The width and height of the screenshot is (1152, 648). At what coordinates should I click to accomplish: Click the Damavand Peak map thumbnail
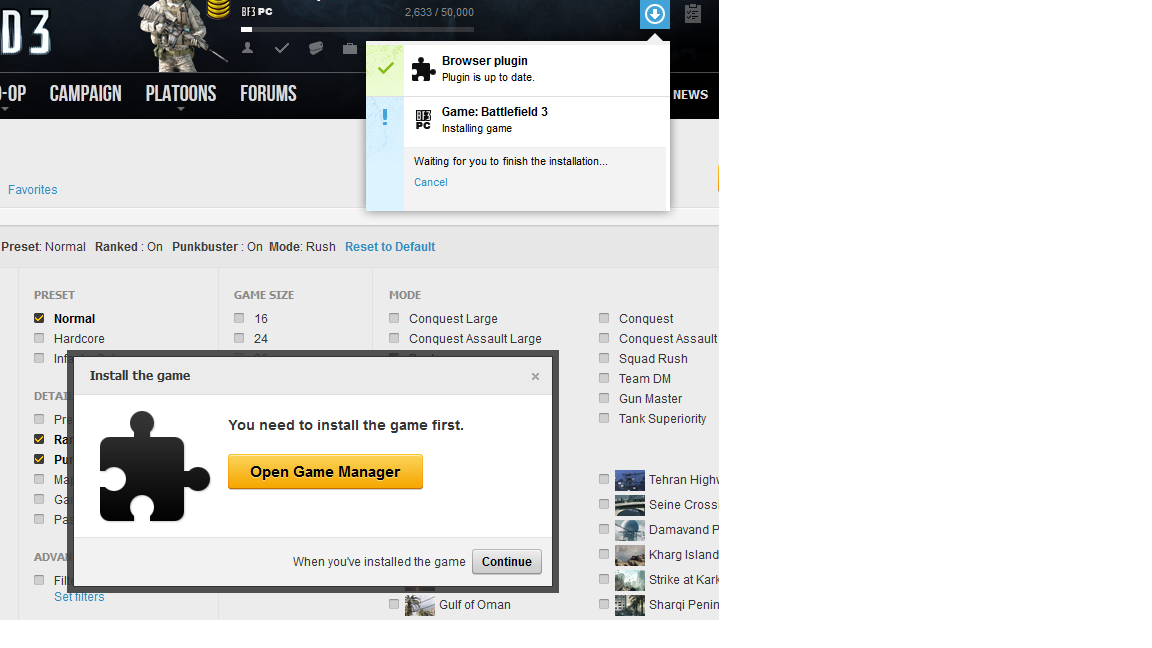tap(630, 530)
